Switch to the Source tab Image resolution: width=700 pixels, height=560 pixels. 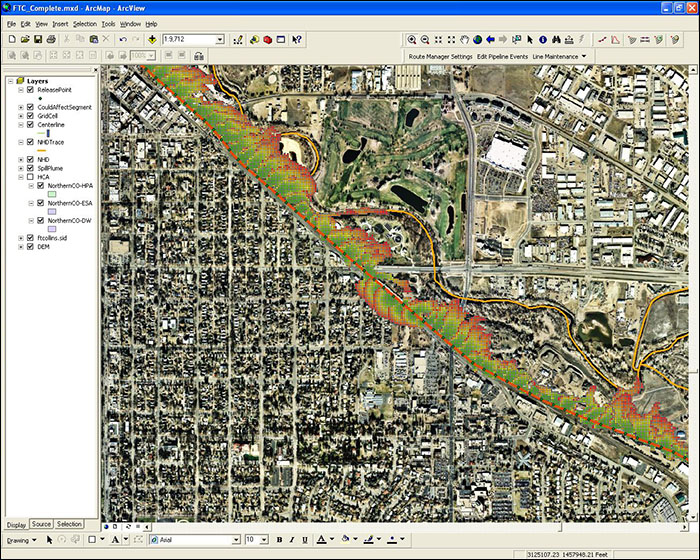pyautogui.click(x=41, y=524)
